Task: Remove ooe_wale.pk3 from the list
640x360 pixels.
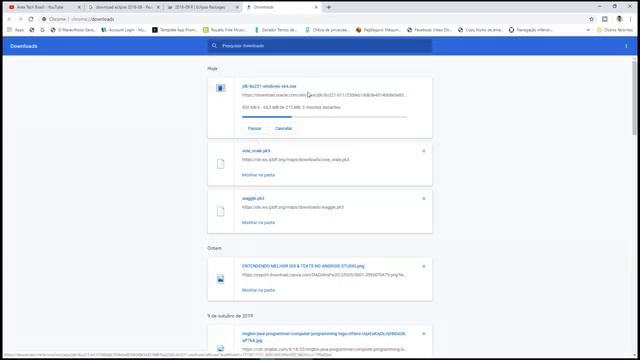Action: (424, 151)
